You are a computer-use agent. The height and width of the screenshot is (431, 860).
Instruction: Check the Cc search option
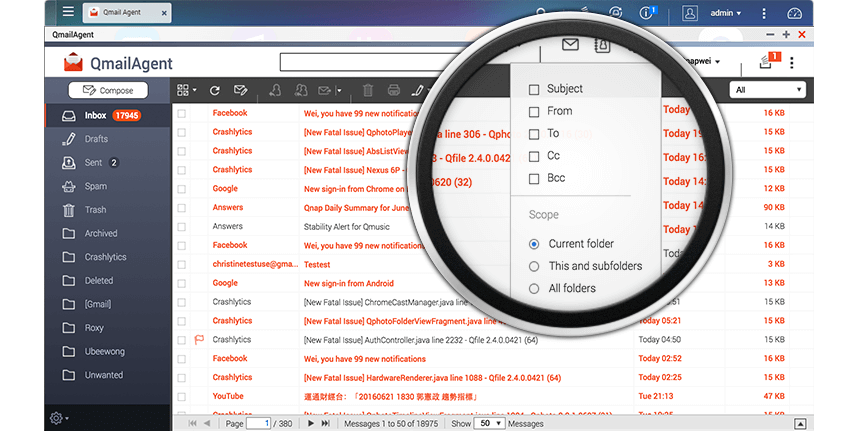click(534, 157)
